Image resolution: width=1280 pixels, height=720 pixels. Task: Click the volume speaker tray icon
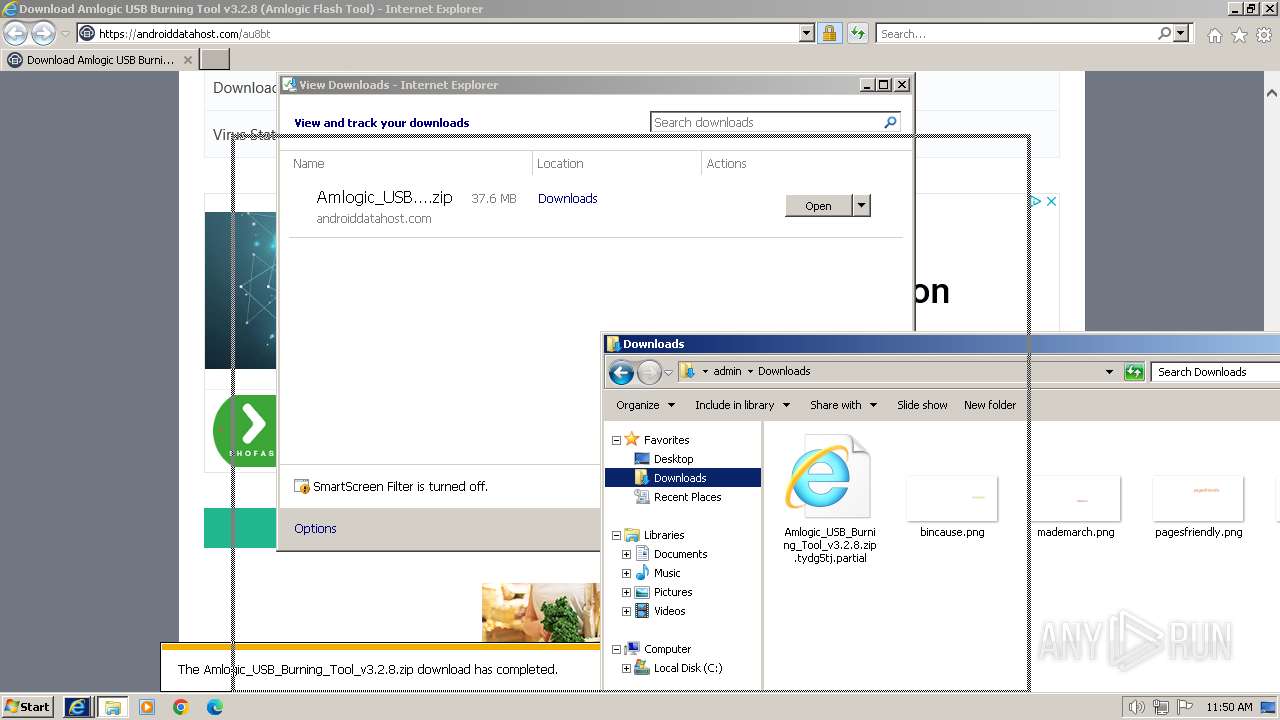click(x=1137, y=707)
